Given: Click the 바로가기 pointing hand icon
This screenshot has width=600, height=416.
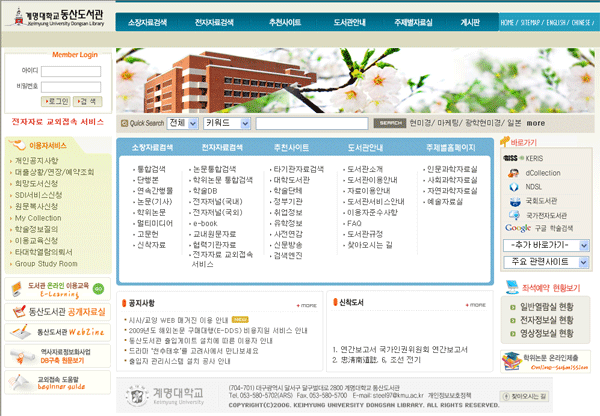Looking at the screenshot, I should click(x=505, y=142).
